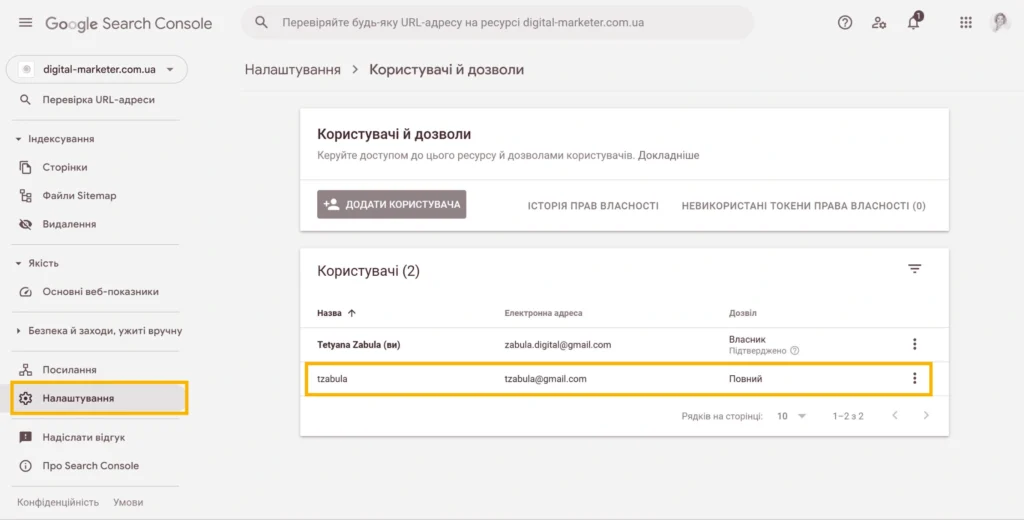Open the notifications bell
1024x520 pixels.
(x=914, y=22)
